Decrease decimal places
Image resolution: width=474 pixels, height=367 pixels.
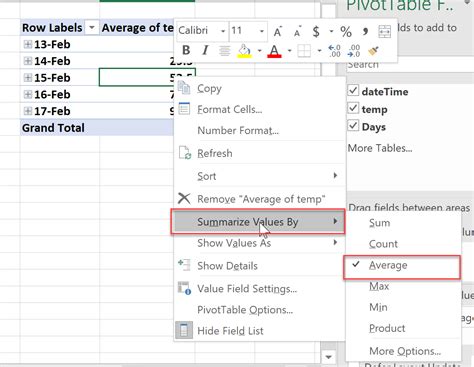coord(354,51)
